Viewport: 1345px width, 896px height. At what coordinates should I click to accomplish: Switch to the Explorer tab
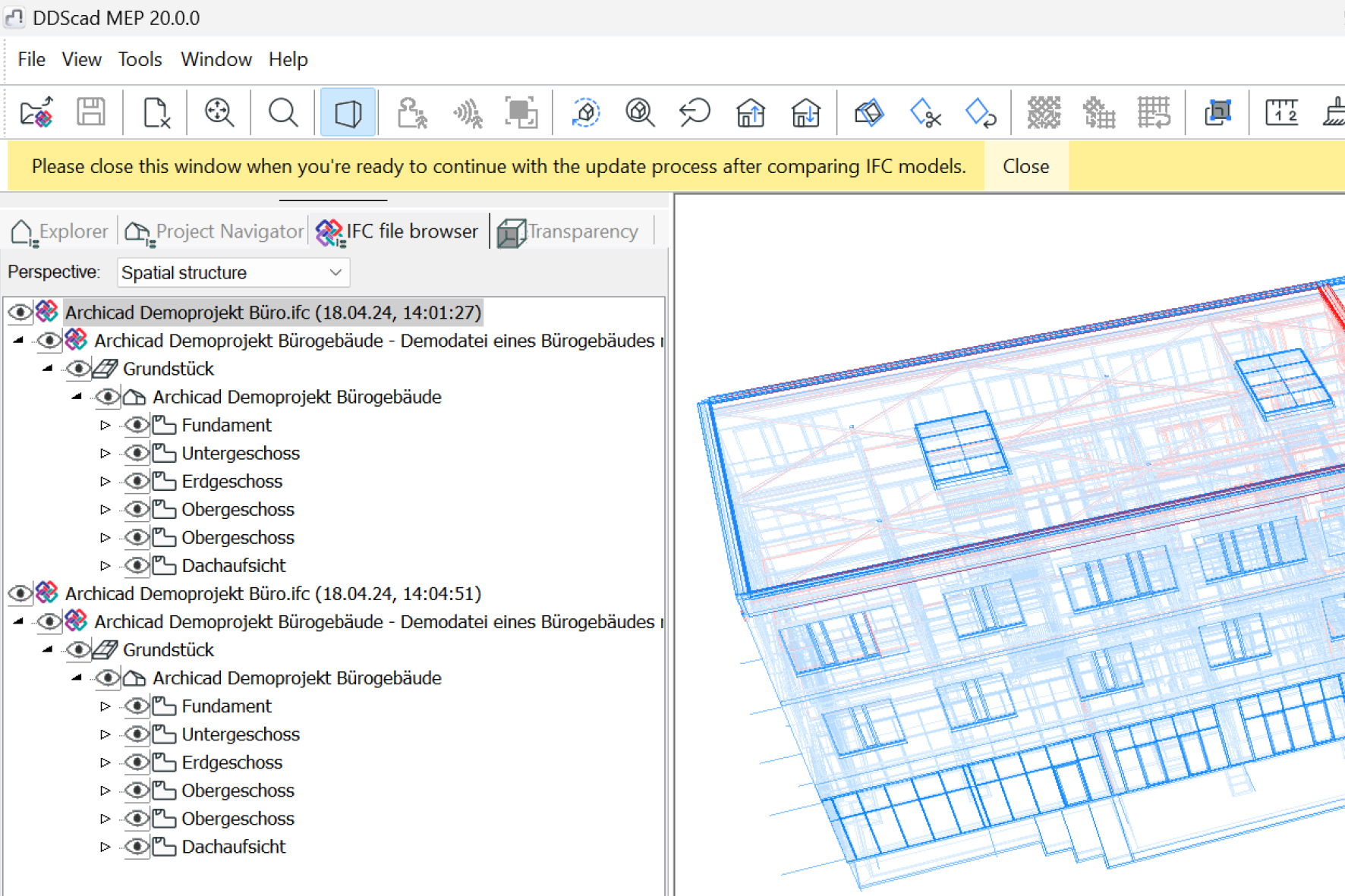pos(60,231)
